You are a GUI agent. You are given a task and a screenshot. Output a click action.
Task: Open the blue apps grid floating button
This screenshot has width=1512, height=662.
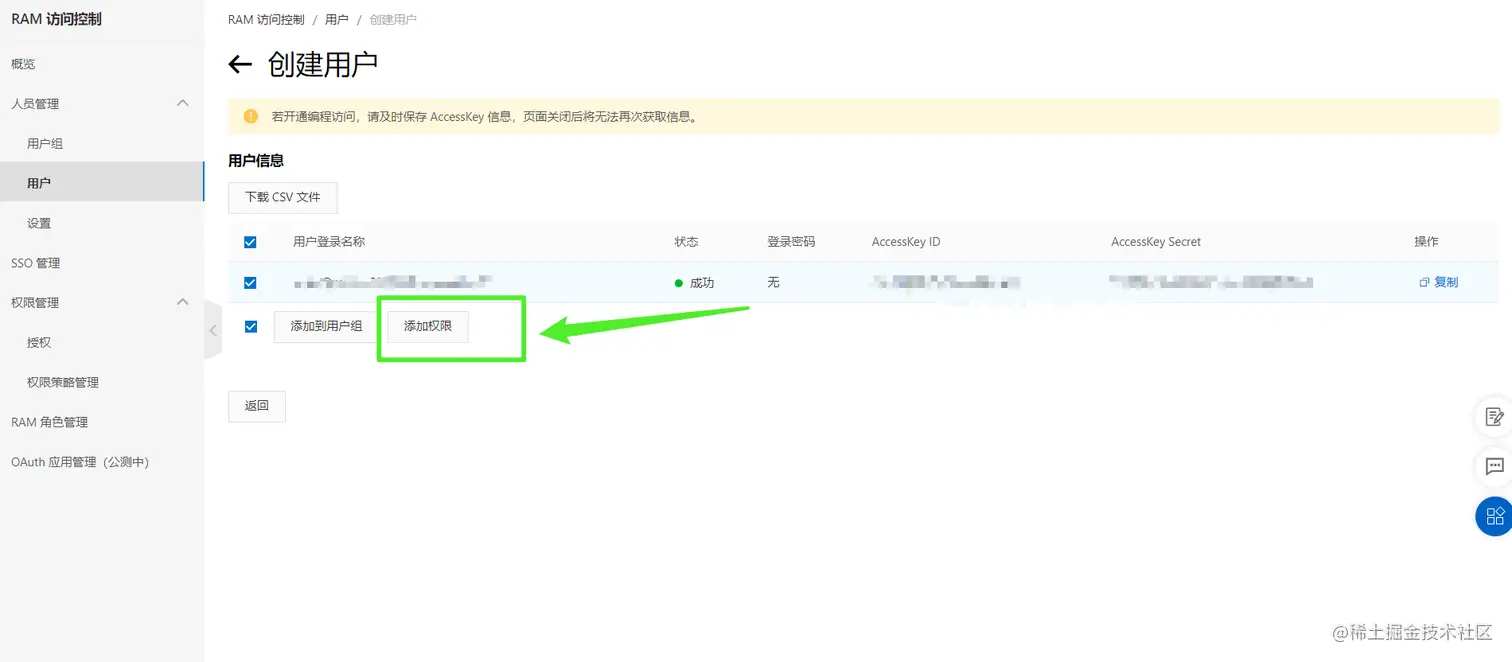pyautogui.click(x=1495, y=516)
